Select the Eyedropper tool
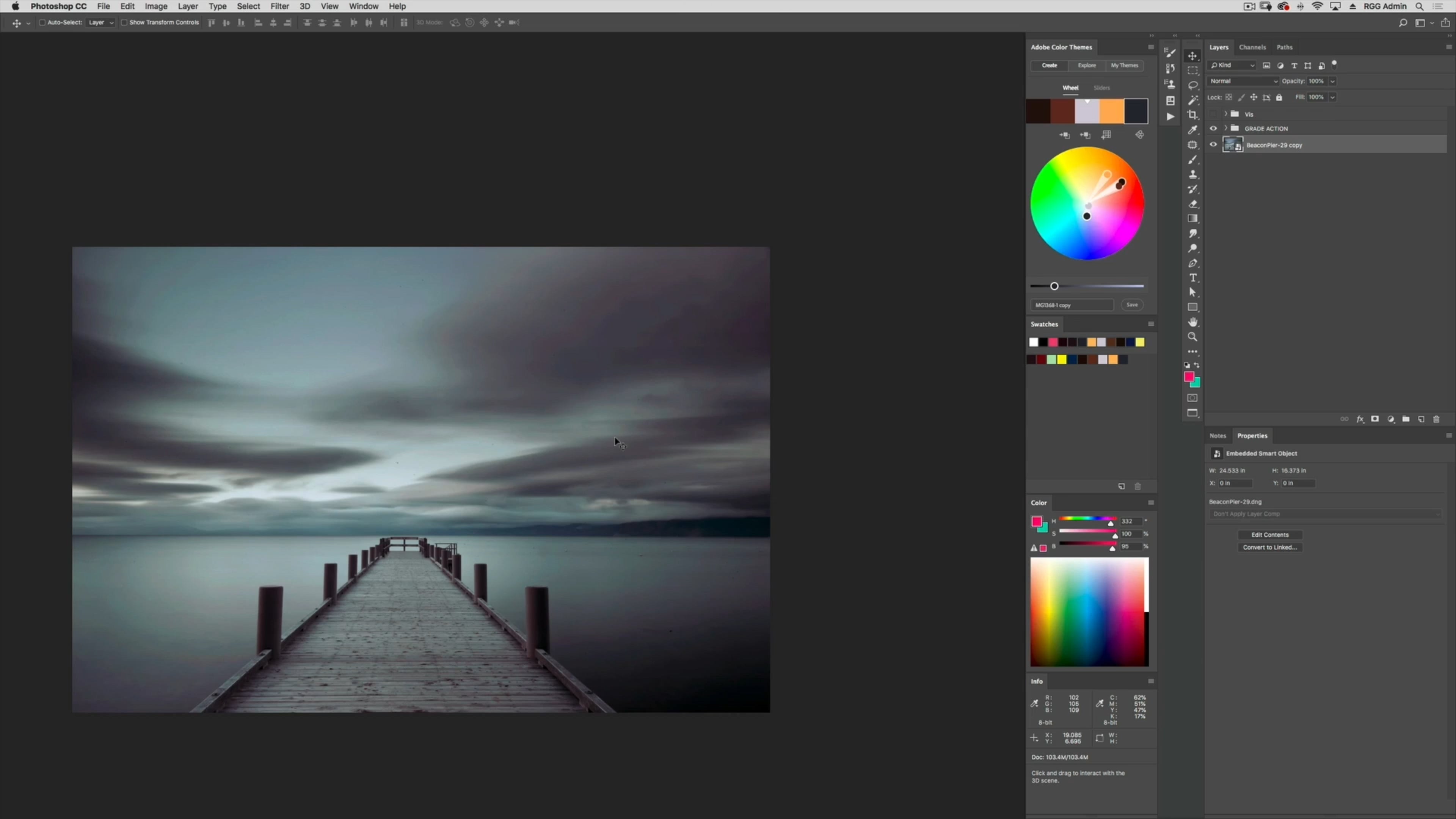Screen dimensions: 1456x819 (1192, 129)
